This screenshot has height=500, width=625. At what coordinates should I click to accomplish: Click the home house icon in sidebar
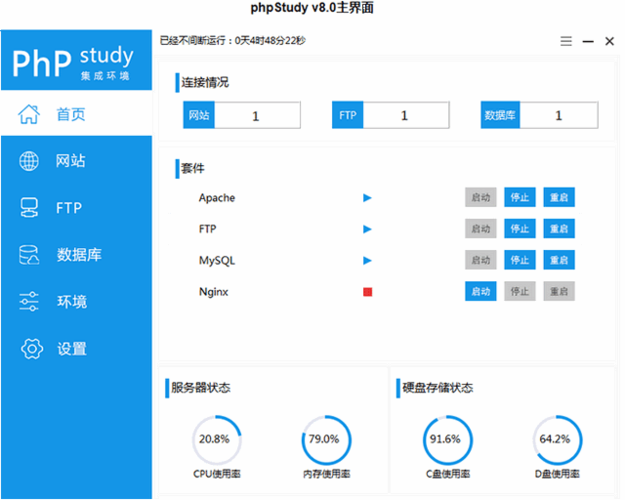(x=29, y=114)
